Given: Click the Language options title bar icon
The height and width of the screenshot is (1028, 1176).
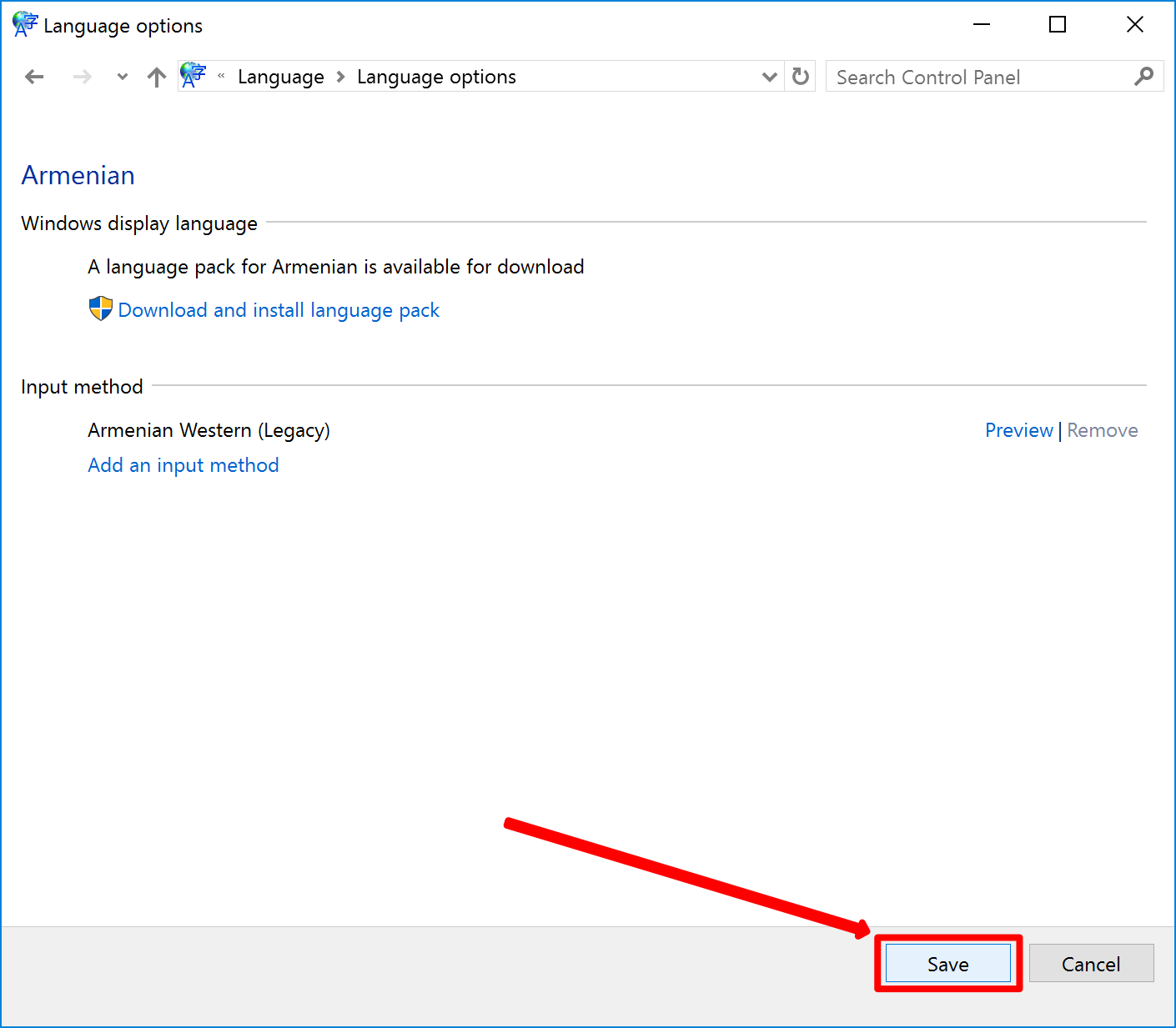Looking at the screenshot, I should pyautogui.click(x=25, y=25).
